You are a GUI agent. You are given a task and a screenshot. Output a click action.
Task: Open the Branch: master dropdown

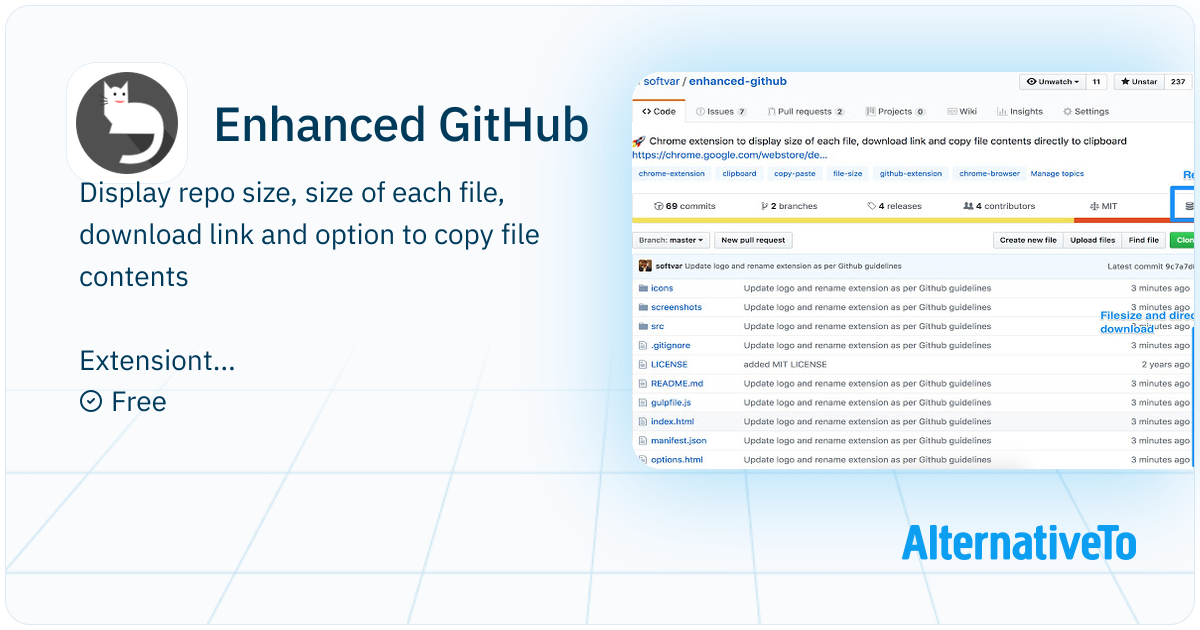point(672,240)
